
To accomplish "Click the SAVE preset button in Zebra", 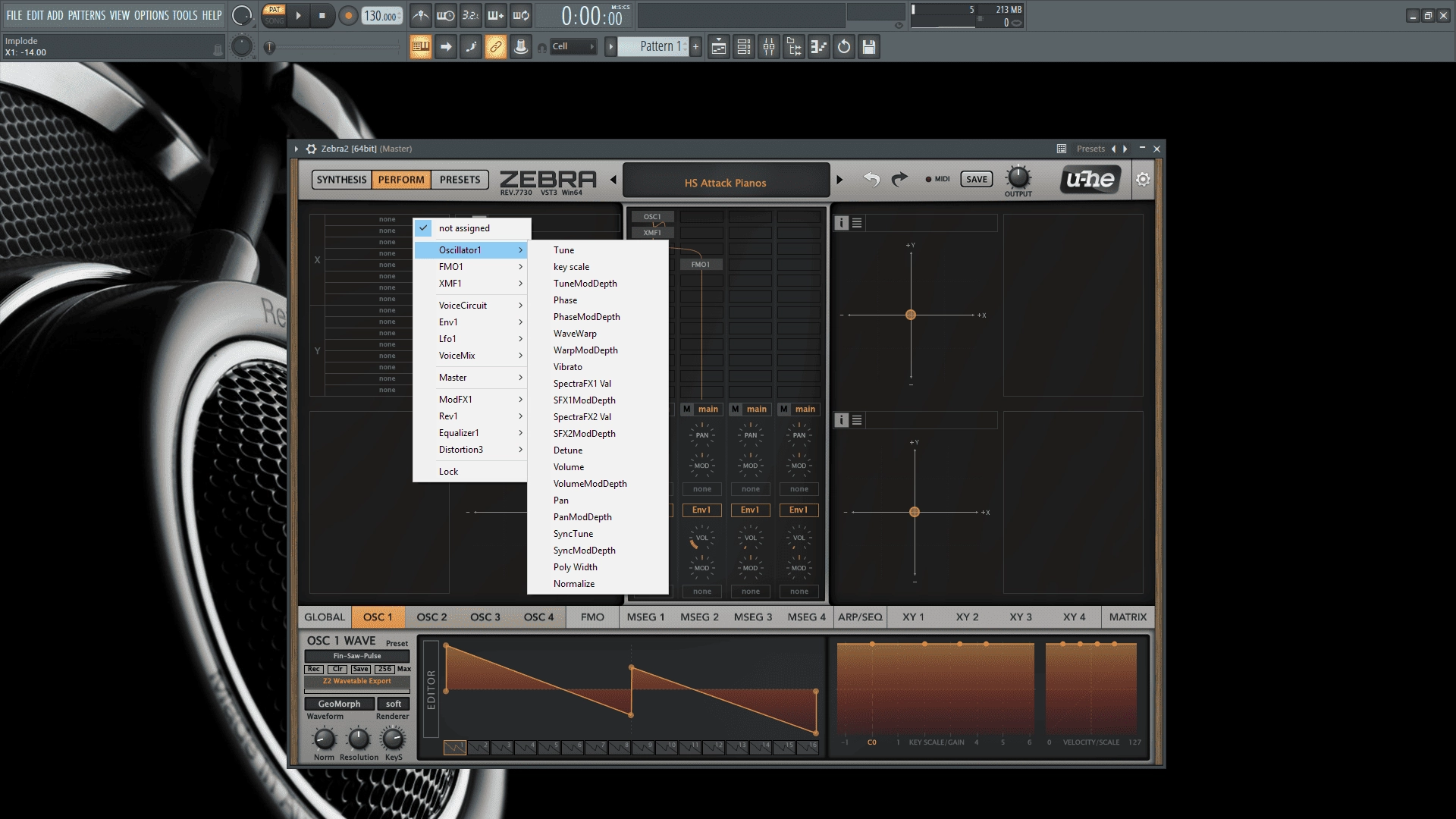I will click(x=976, y=180).
